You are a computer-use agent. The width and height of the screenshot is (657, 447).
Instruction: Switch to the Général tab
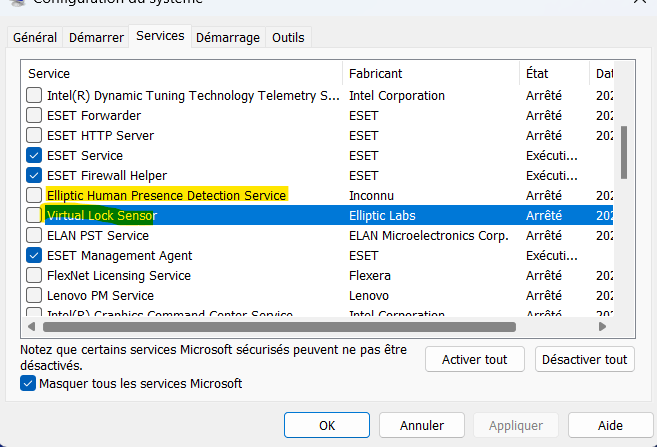pos(35,38)
